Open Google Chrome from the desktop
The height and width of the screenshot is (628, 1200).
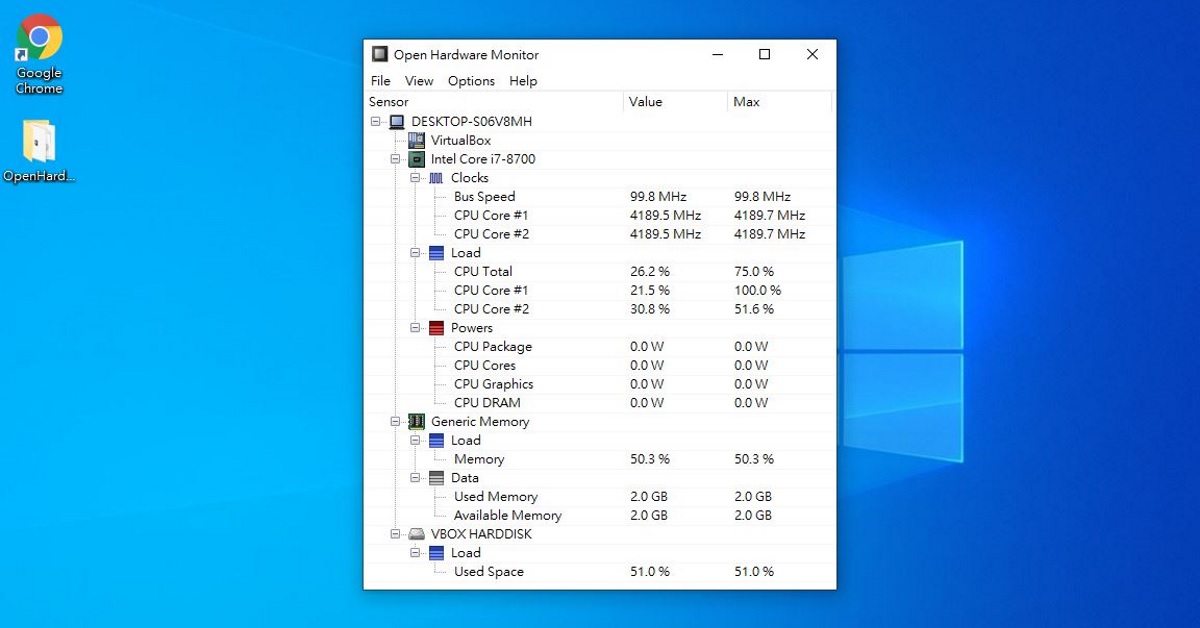pyautogui.click(x=38, y=38)
